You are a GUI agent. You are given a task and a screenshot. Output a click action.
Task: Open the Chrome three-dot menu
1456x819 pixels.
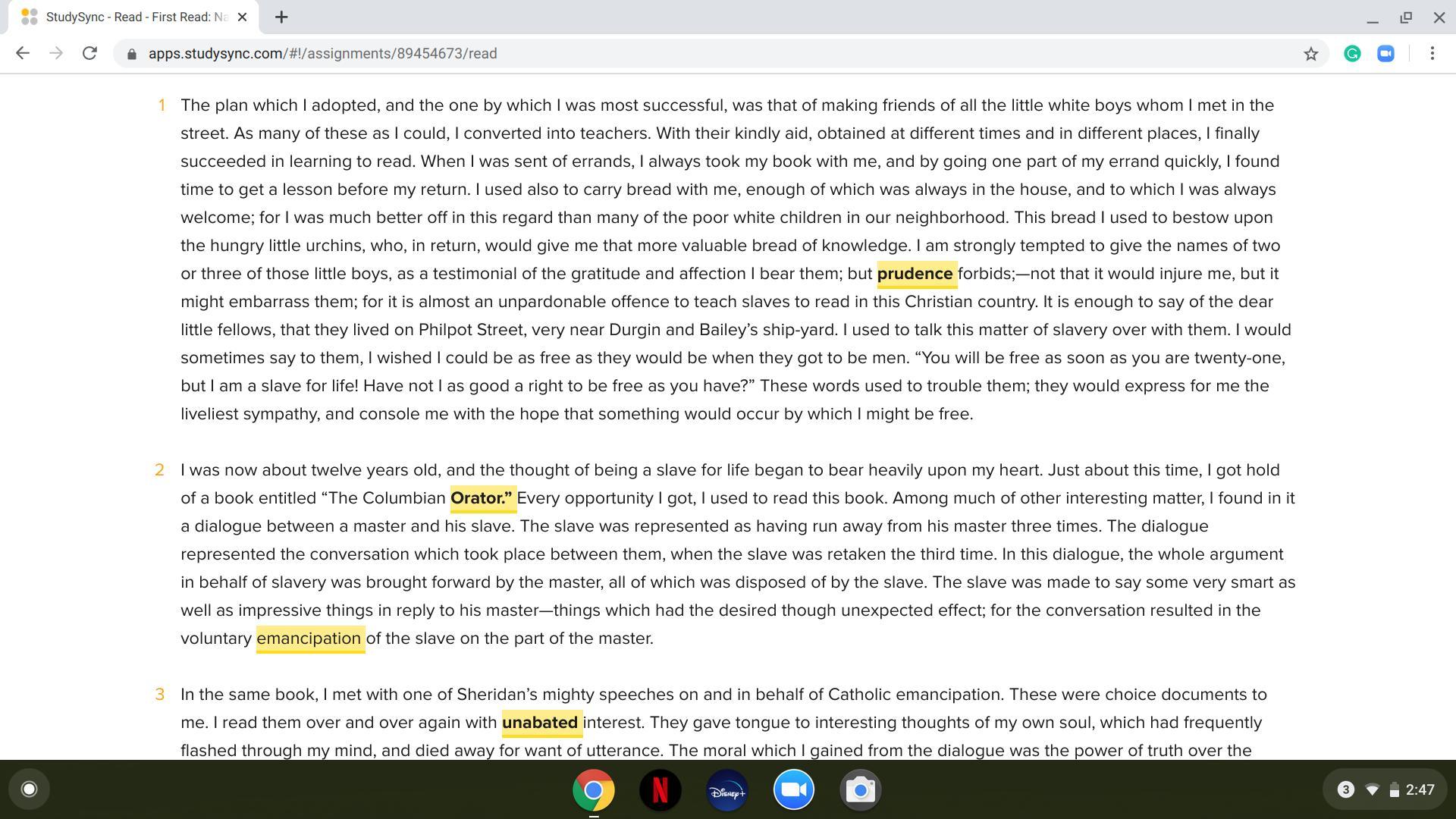[1432, 54]
